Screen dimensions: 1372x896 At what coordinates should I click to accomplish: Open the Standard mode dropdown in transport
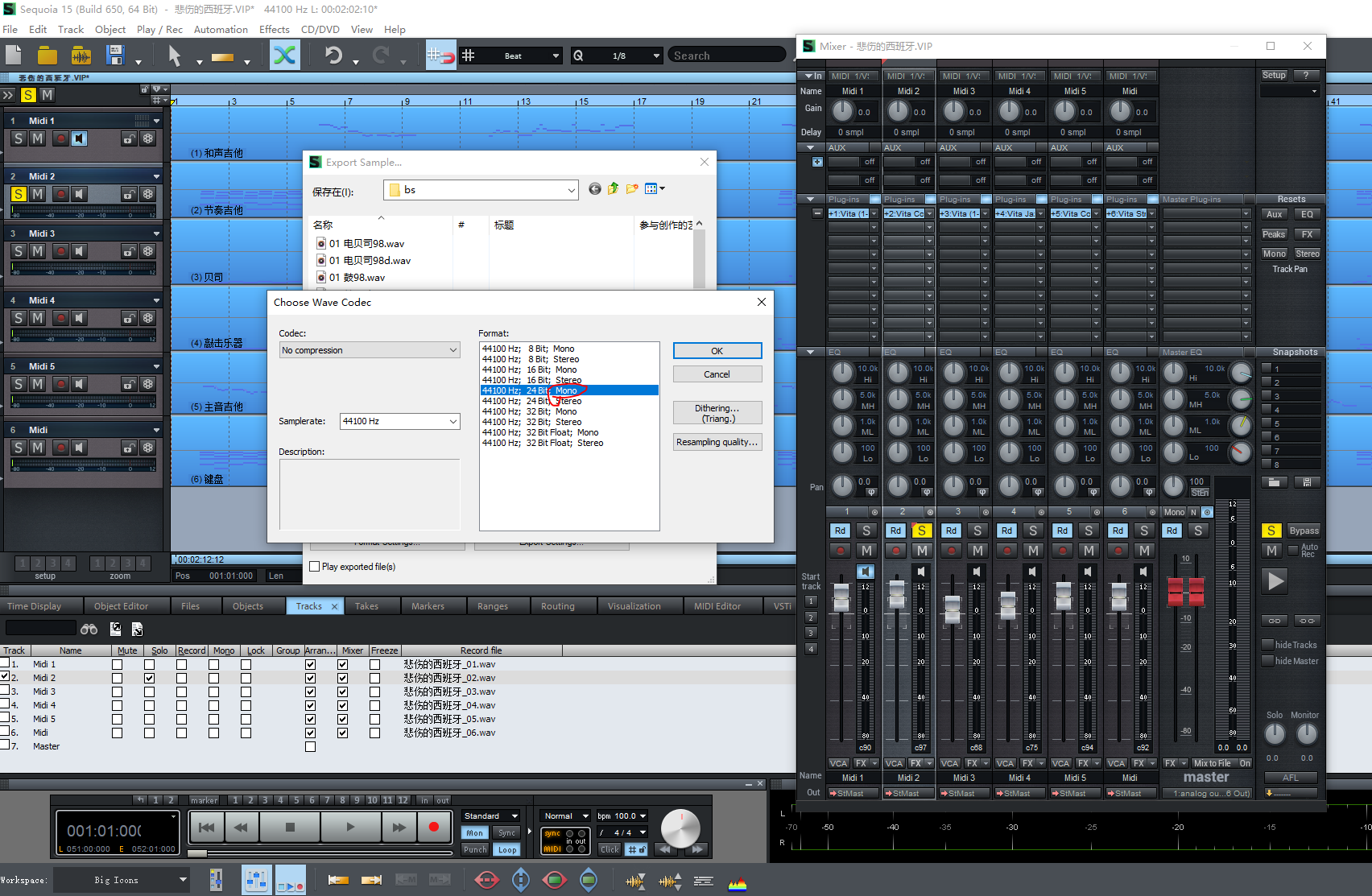[490, 815]
